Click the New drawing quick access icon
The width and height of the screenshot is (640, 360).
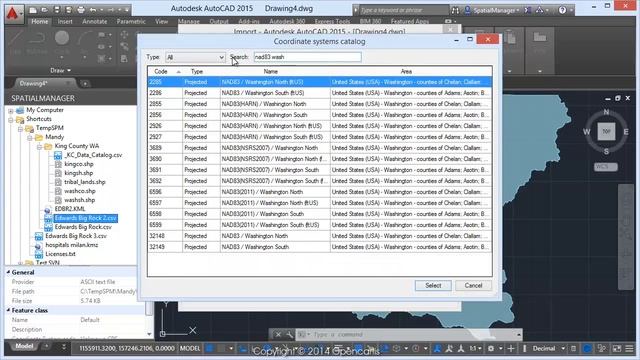33,9
